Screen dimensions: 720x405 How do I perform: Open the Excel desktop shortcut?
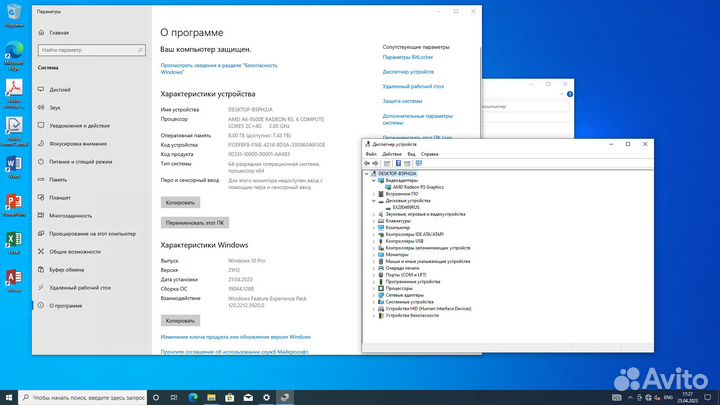pyautogui.click(x=14, y=243)
